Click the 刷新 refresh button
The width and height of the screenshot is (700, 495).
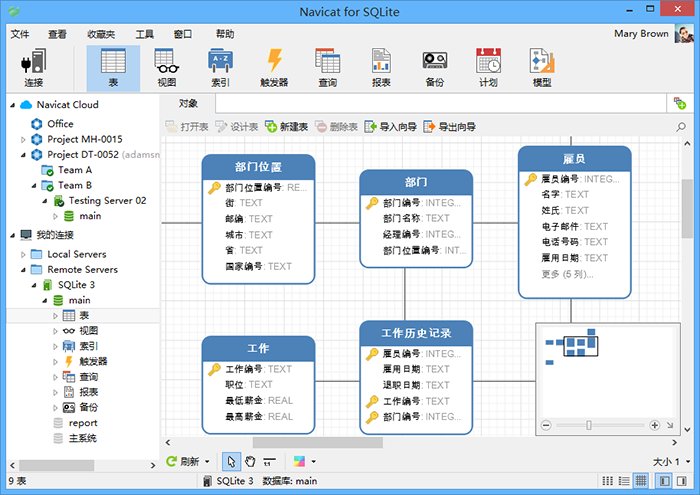click(182, 461)
